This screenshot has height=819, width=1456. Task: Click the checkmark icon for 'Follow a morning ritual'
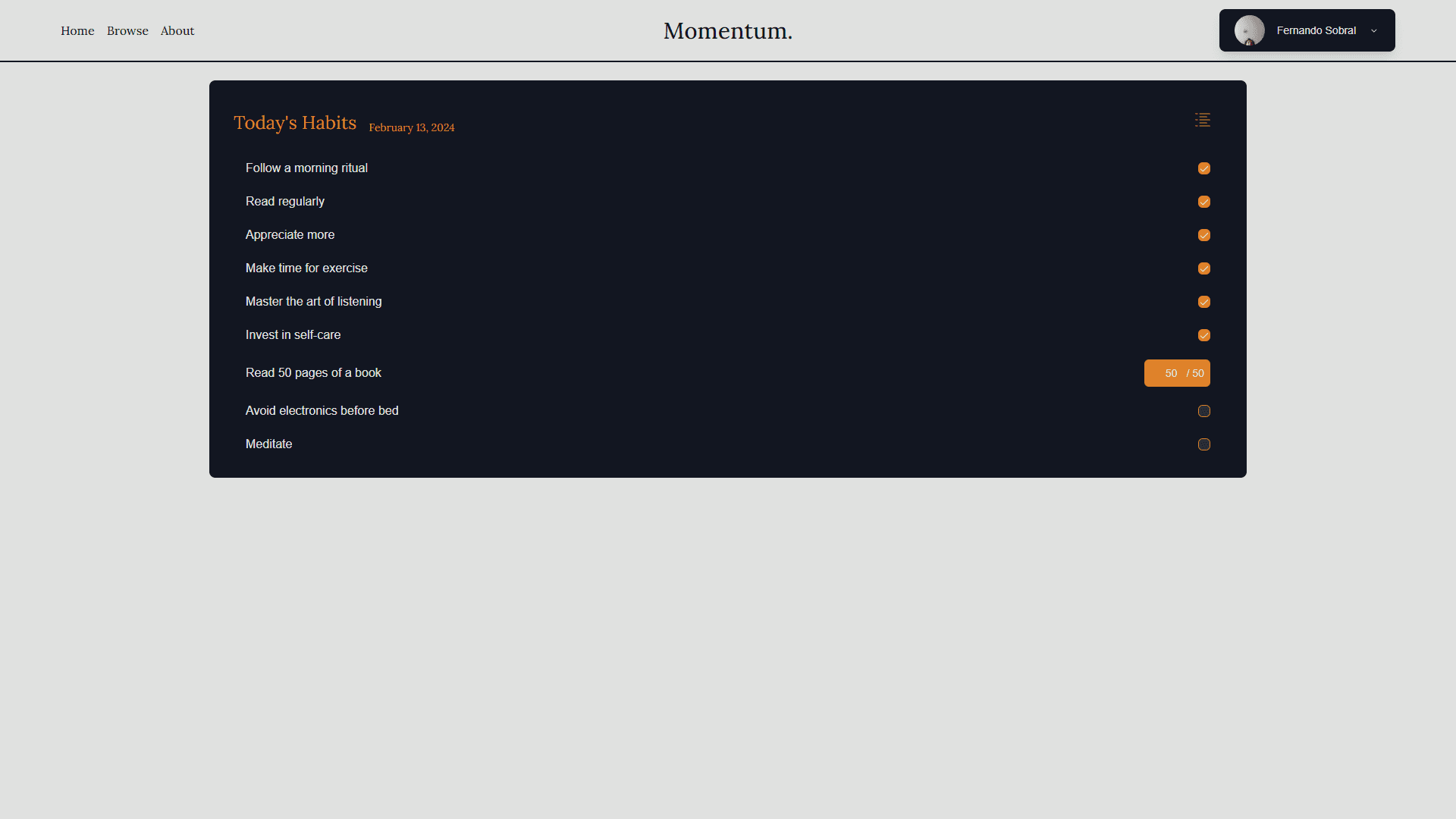click(x=1204, y=167)
